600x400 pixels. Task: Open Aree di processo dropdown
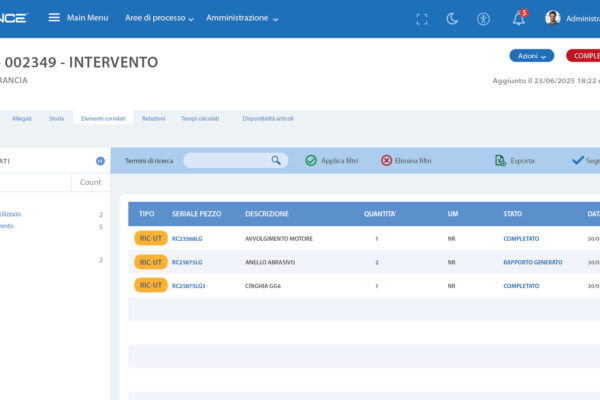(159, 18)
